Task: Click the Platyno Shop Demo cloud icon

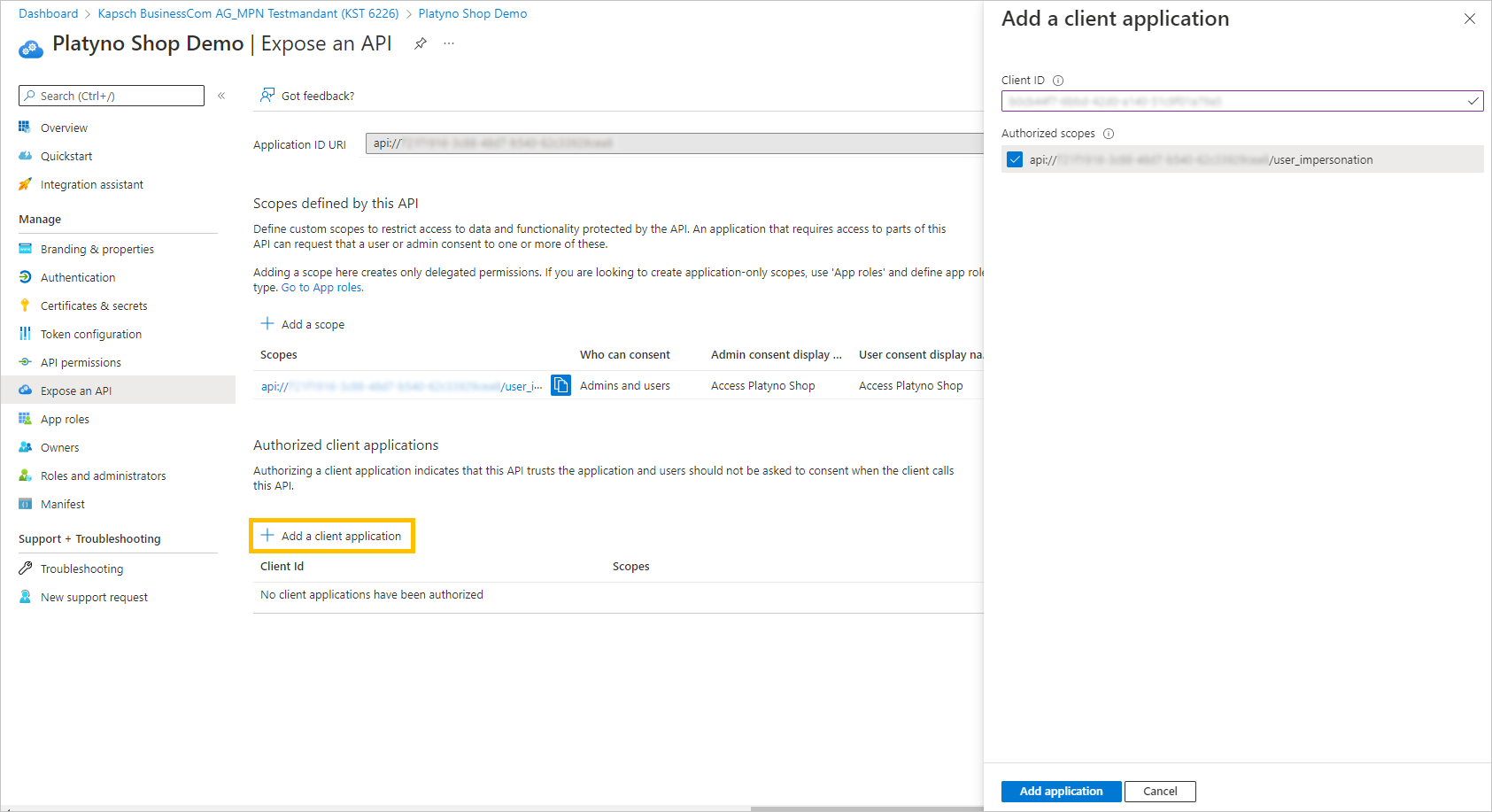Action: coord(31,48)
